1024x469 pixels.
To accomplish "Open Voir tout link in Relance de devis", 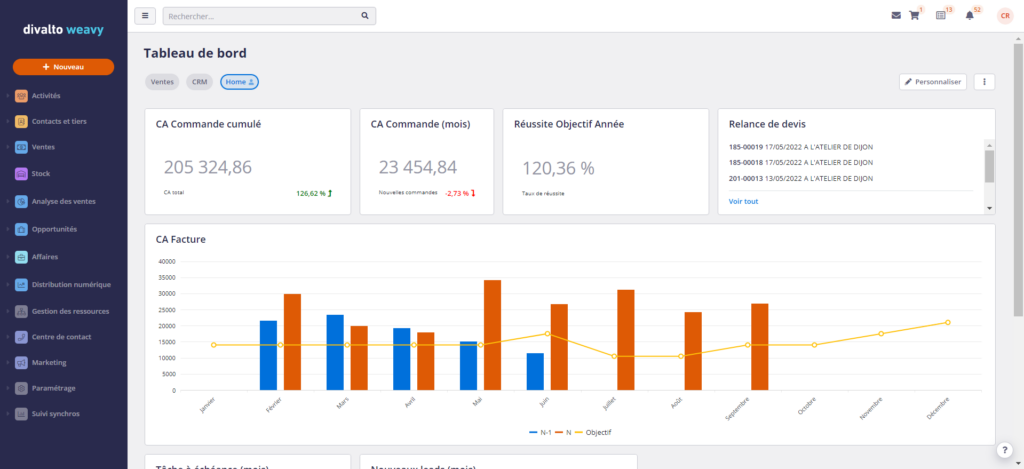I will click(743, 201).
